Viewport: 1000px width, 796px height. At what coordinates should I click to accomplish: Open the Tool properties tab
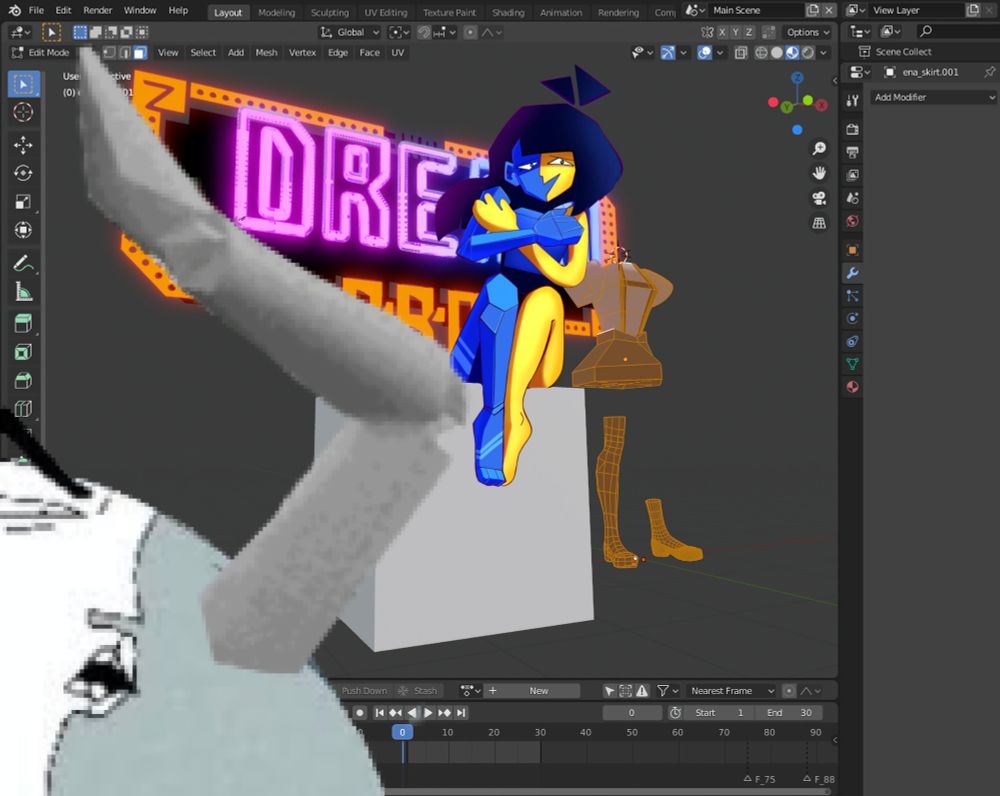coord(852,100)
